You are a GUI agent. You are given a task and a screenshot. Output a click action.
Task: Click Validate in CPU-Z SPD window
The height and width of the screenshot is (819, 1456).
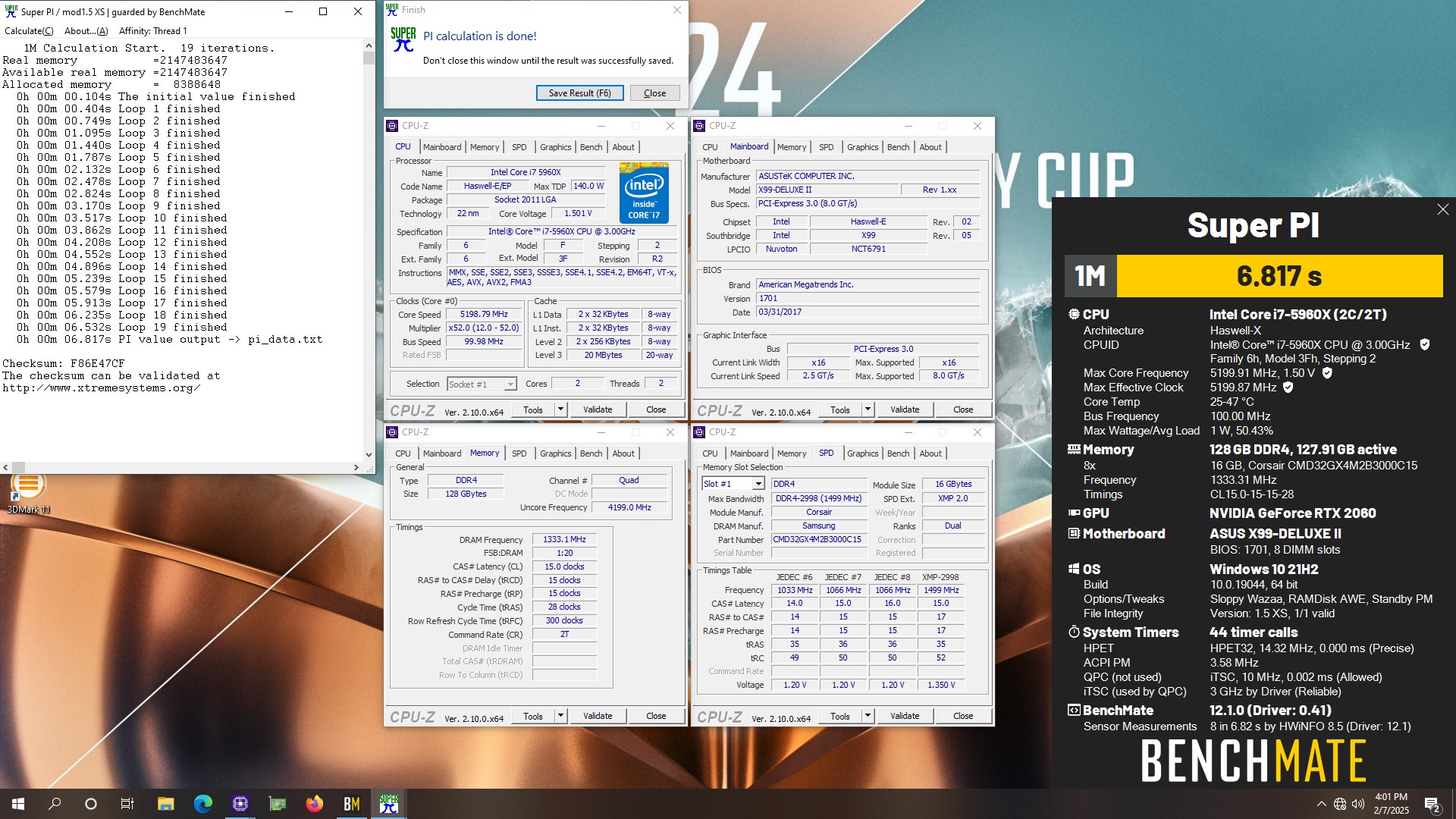[905, 716]
